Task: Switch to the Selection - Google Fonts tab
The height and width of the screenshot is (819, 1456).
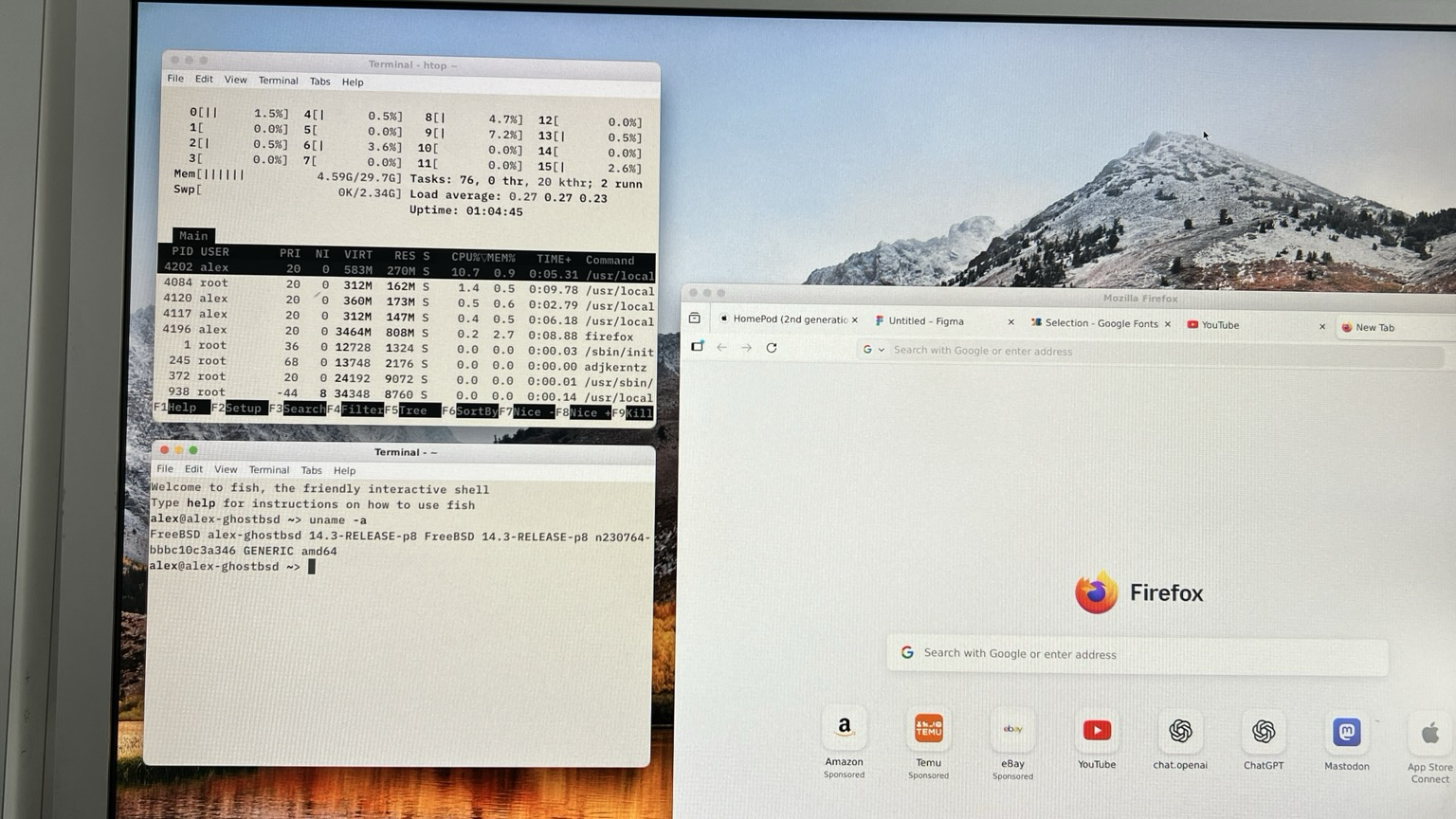Action: [x=1101, y=323]
